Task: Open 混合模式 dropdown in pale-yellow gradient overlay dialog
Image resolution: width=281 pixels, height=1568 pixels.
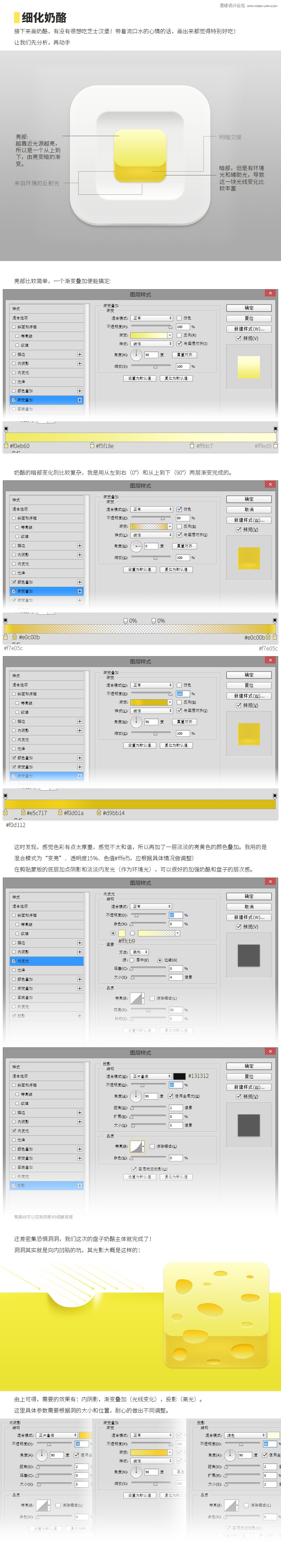Action: 152,318
